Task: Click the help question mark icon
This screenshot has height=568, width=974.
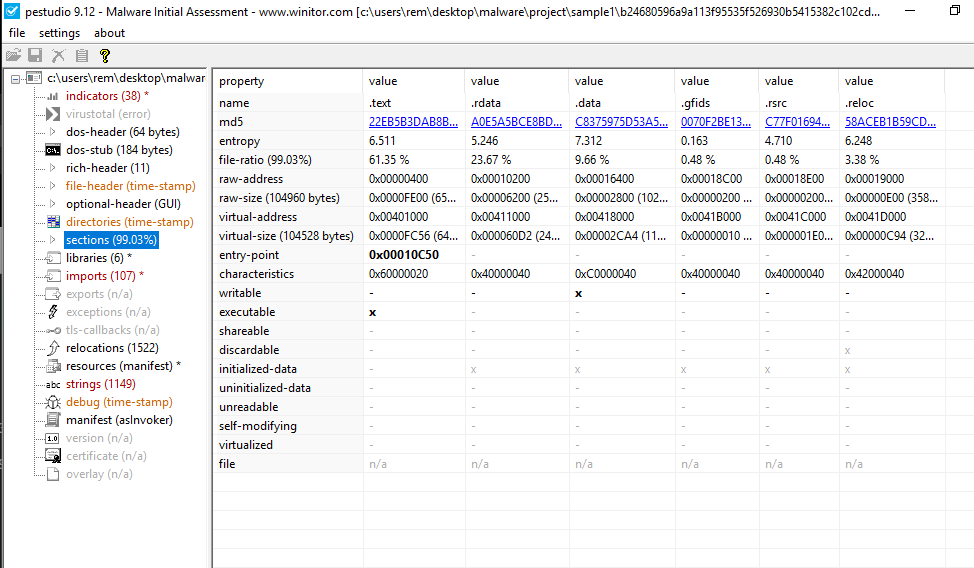Action: coord(104,55)
